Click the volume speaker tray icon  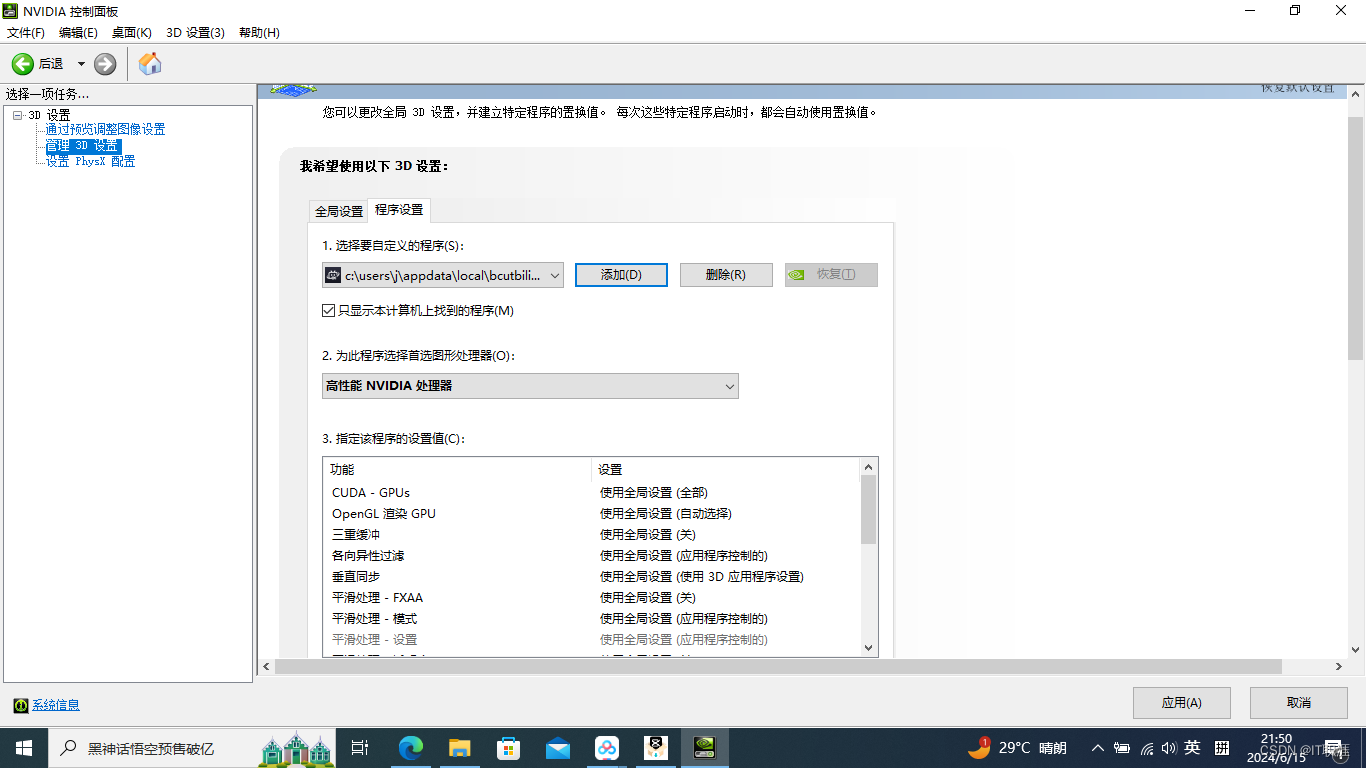(1168, 748)
